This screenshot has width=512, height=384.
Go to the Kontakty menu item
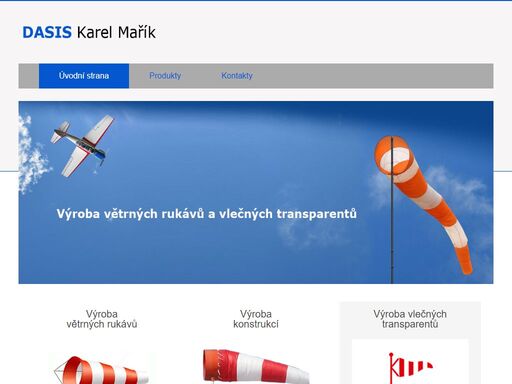pyautogui.click(x=237, y=76)
